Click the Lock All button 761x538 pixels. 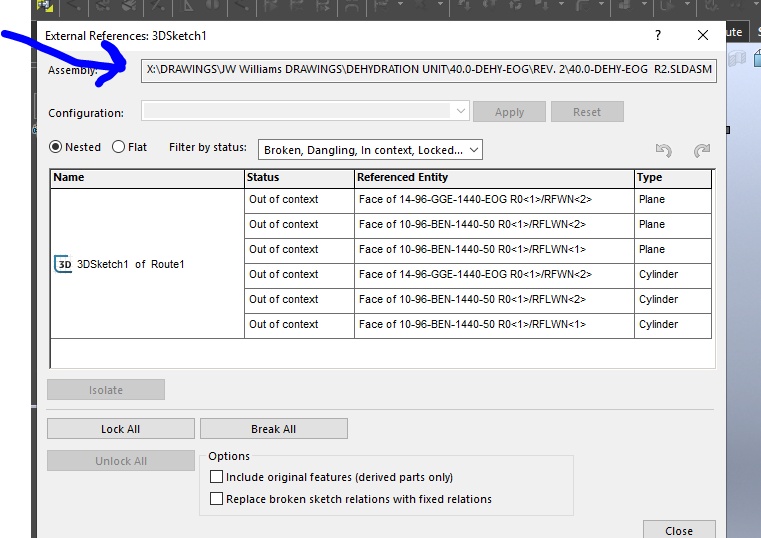[x=120, y=429]
